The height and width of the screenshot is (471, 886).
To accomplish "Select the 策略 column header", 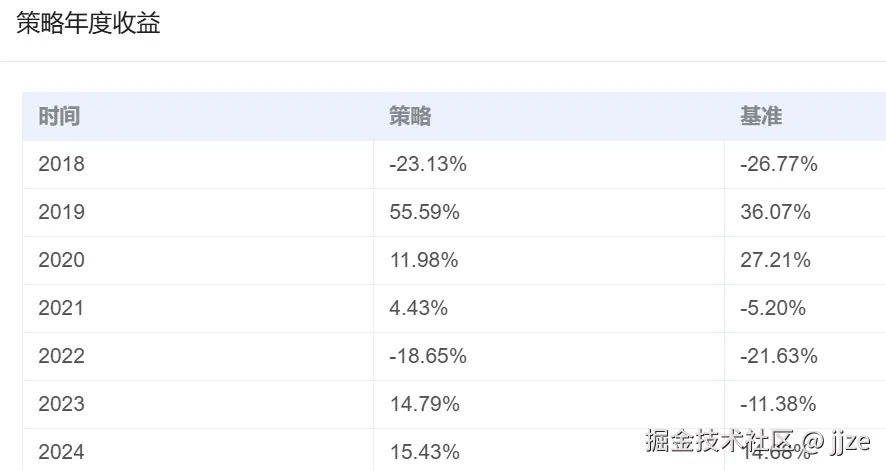I will pyautogui.click(x=410, y=117).
